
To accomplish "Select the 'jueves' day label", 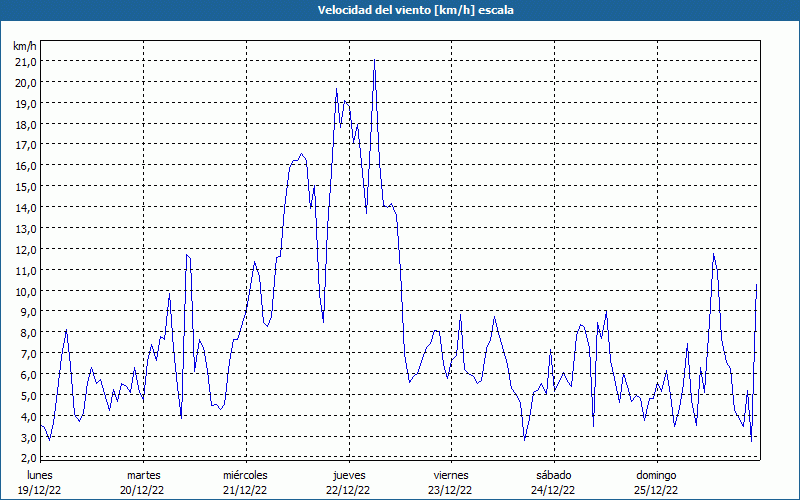I will click(349, 476).
